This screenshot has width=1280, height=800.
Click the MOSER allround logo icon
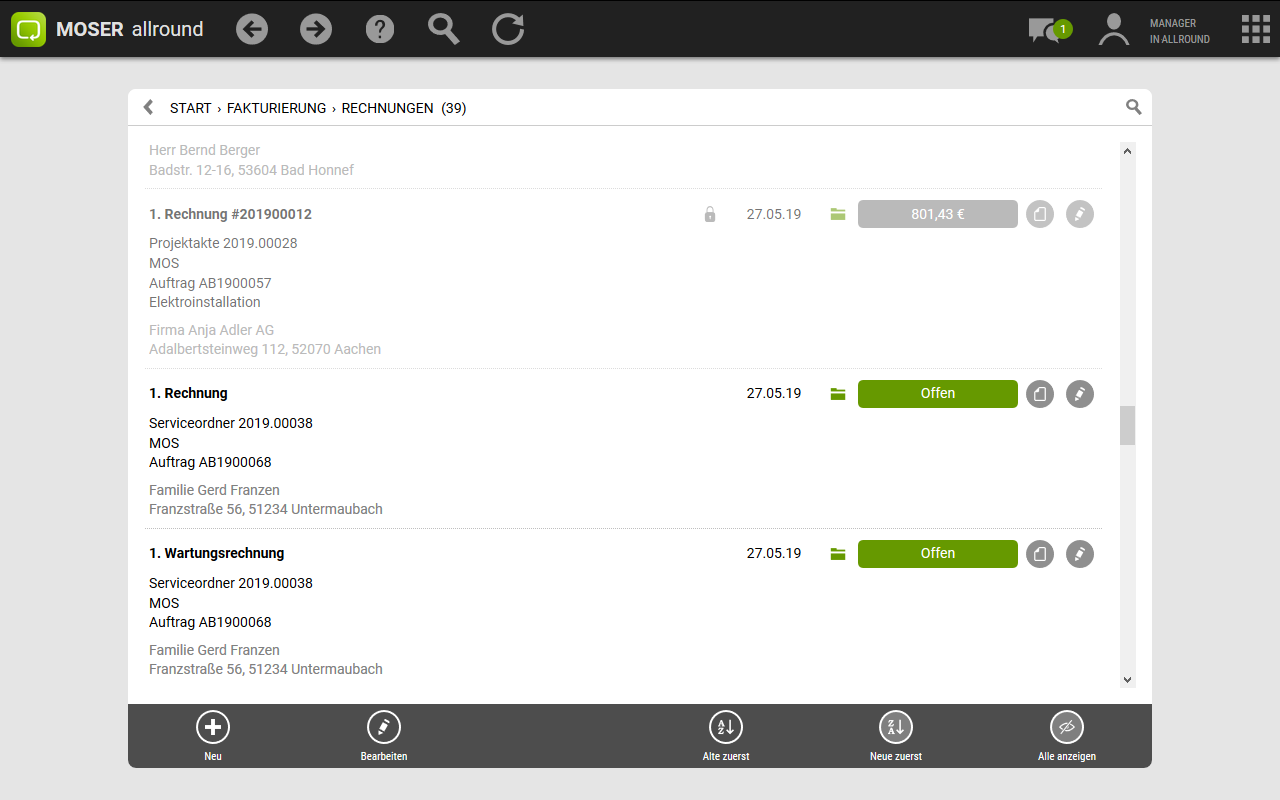(x=29, y=29)
